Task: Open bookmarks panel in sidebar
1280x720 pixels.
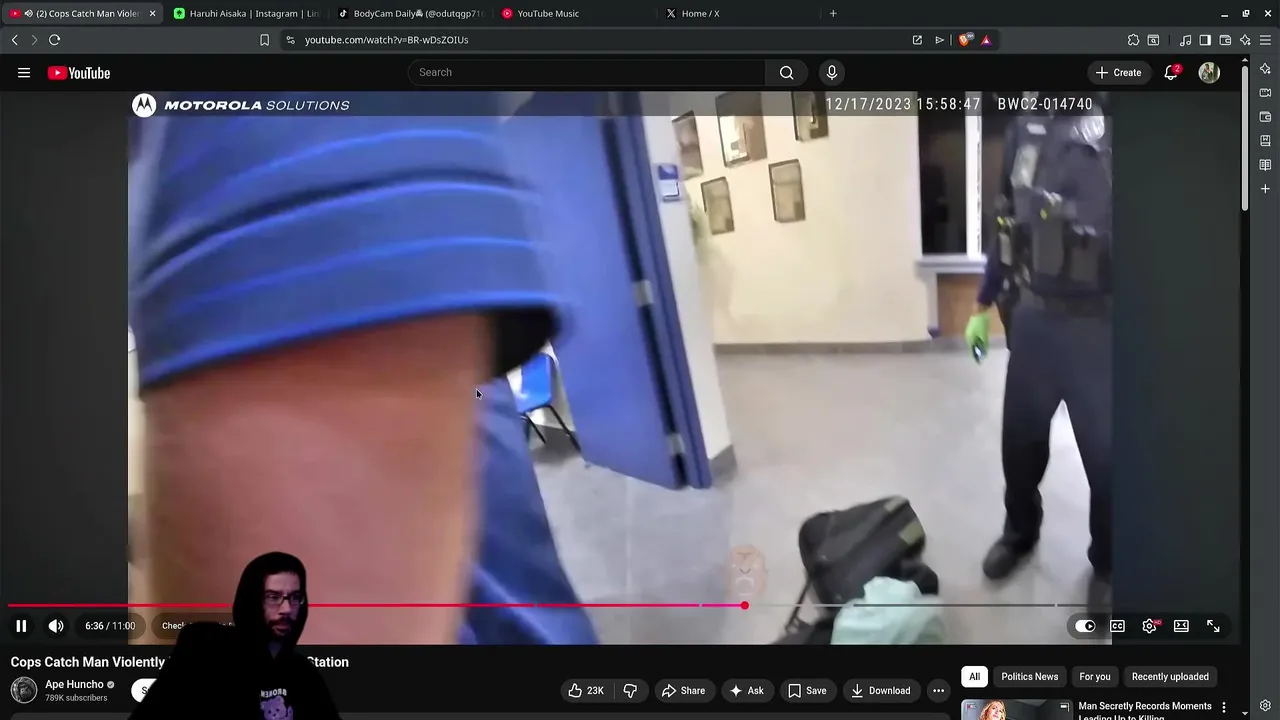Action: pos(1265,141)
